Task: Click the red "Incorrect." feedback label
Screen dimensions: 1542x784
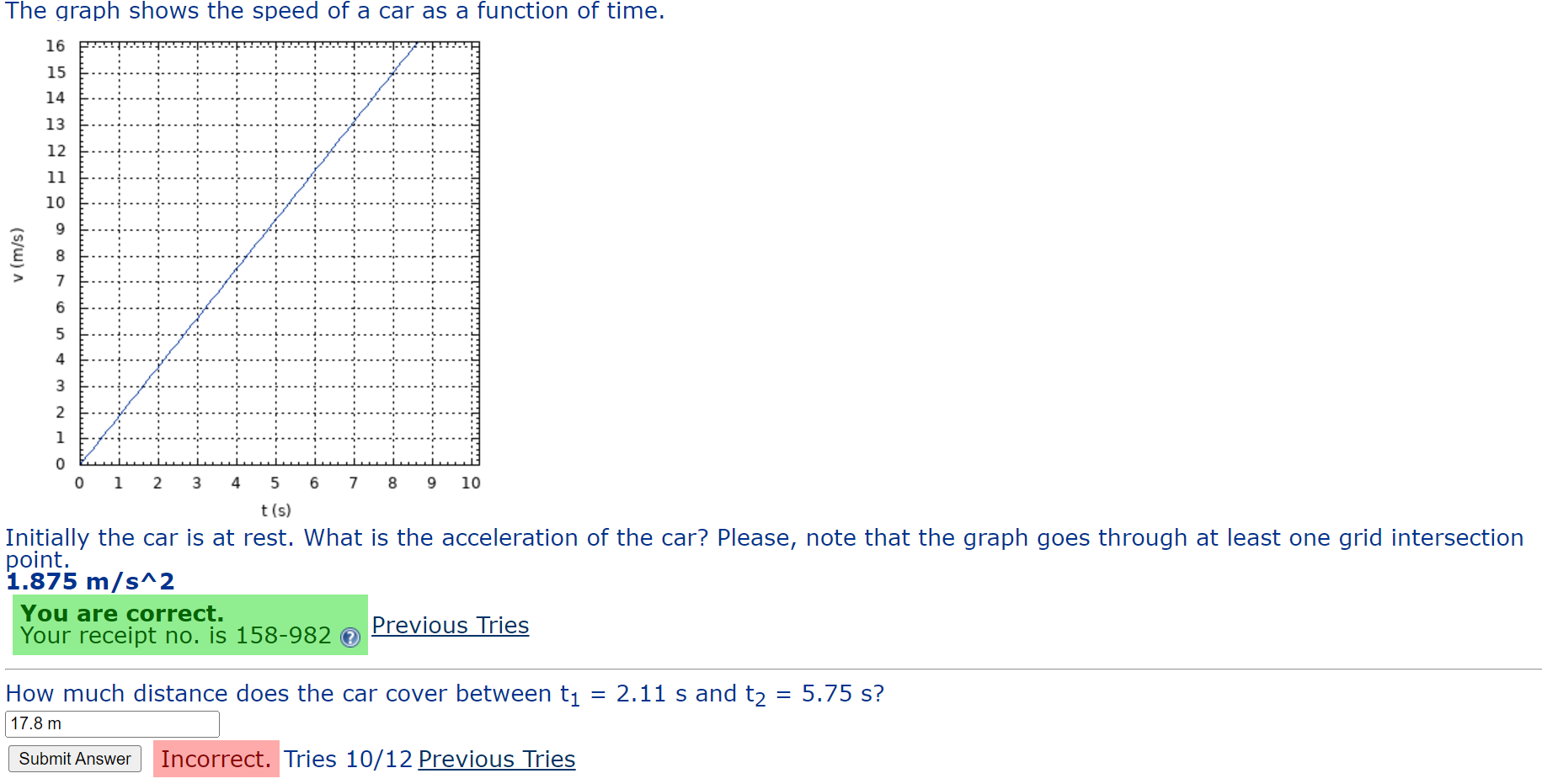Action: [x=216, y=759]
